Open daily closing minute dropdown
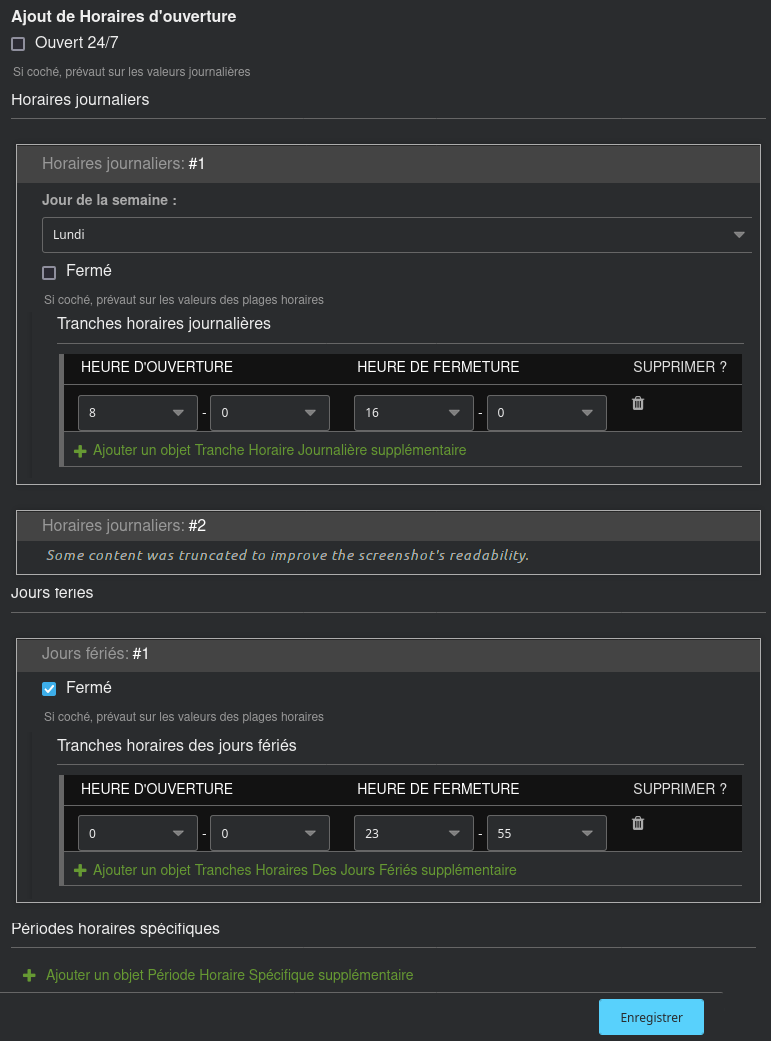771x1041 pixels. pos(547,413)
